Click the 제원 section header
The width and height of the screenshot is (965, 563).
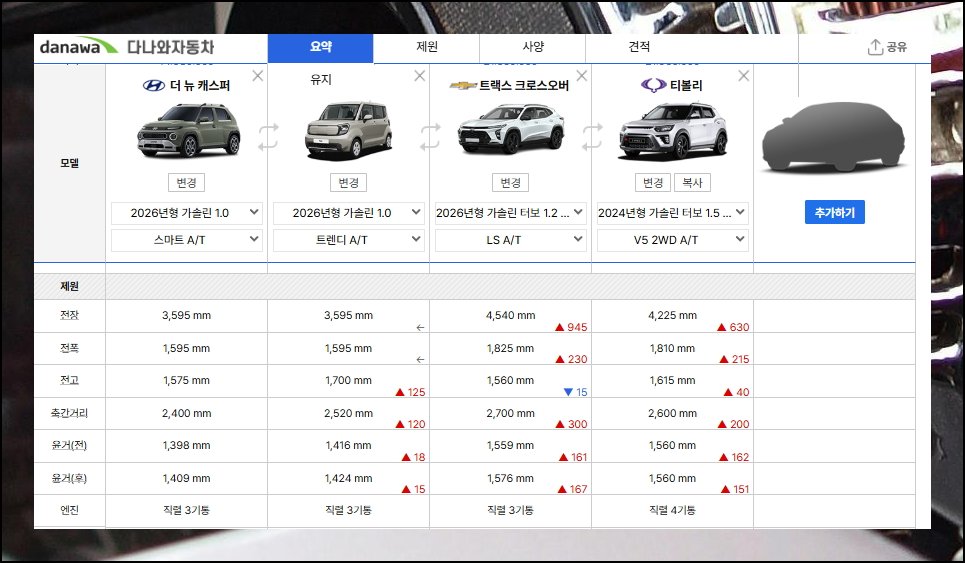coord(70,286)
